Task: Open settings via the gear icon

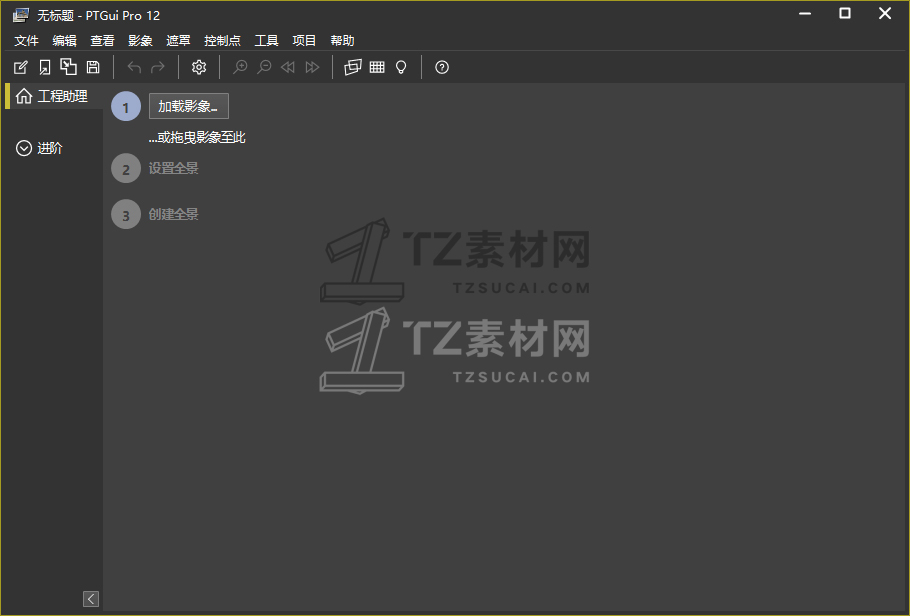Action: click(x=199, y=67)
